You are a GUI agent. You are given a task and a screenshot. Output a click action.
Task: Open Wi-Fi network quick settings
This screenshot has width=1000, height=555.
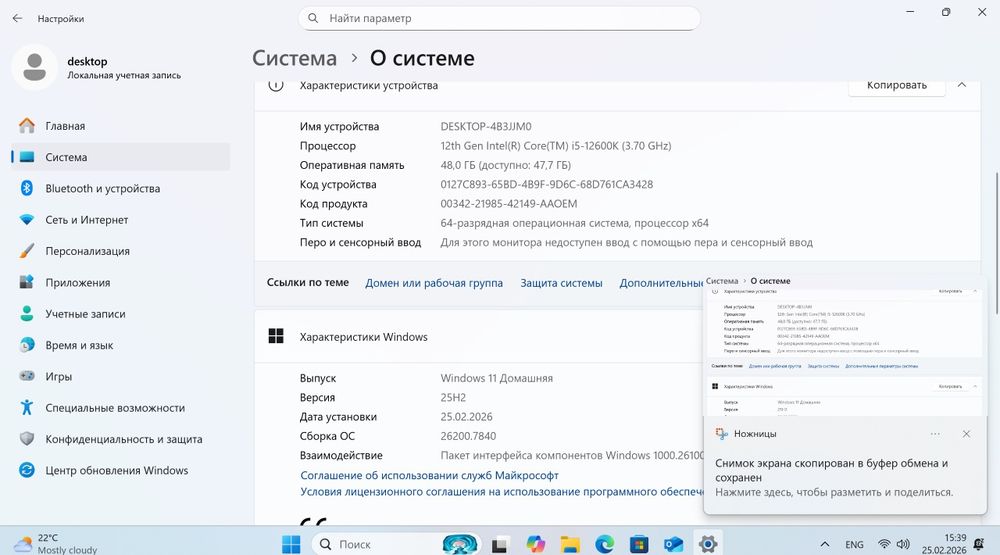click(885, 544)
